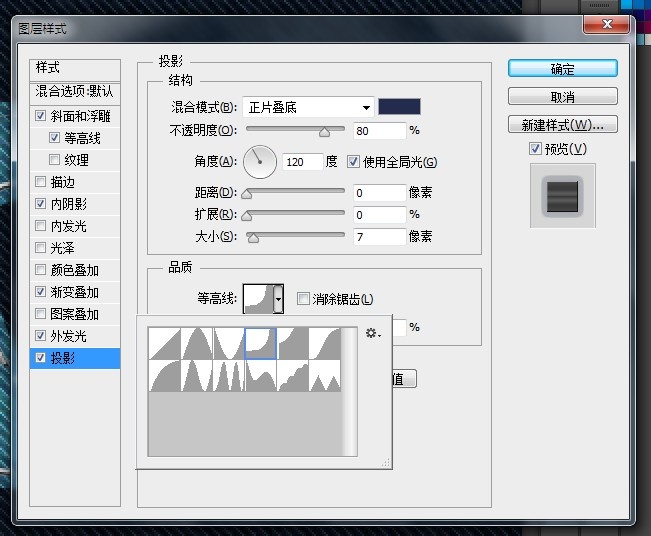Click the 新建样式 button

[x=562, y=125]
